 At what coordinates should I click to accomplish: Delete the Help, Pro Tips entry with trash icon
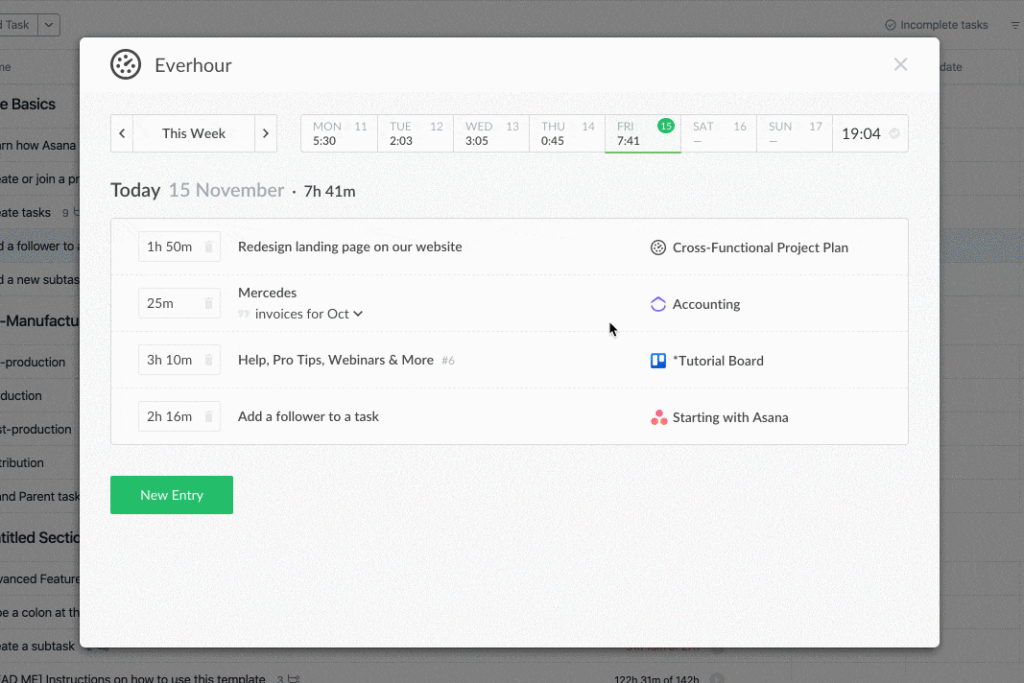point(209,361)
